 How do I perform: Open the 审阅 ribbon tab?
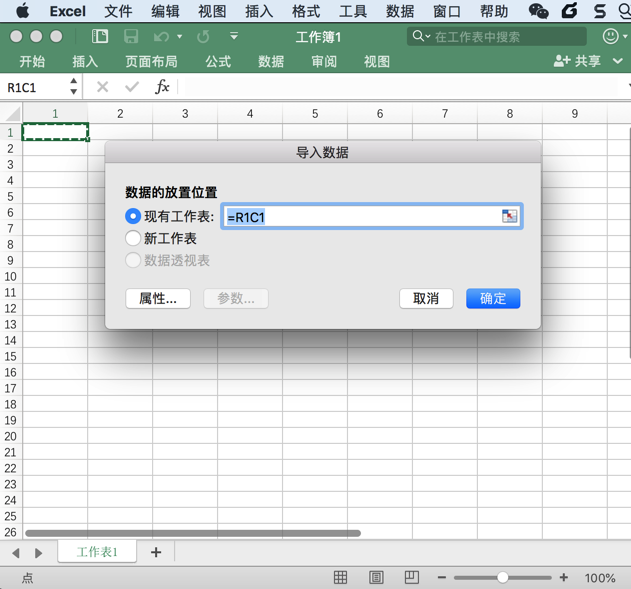pyautogui.click(x=324, y=62)
